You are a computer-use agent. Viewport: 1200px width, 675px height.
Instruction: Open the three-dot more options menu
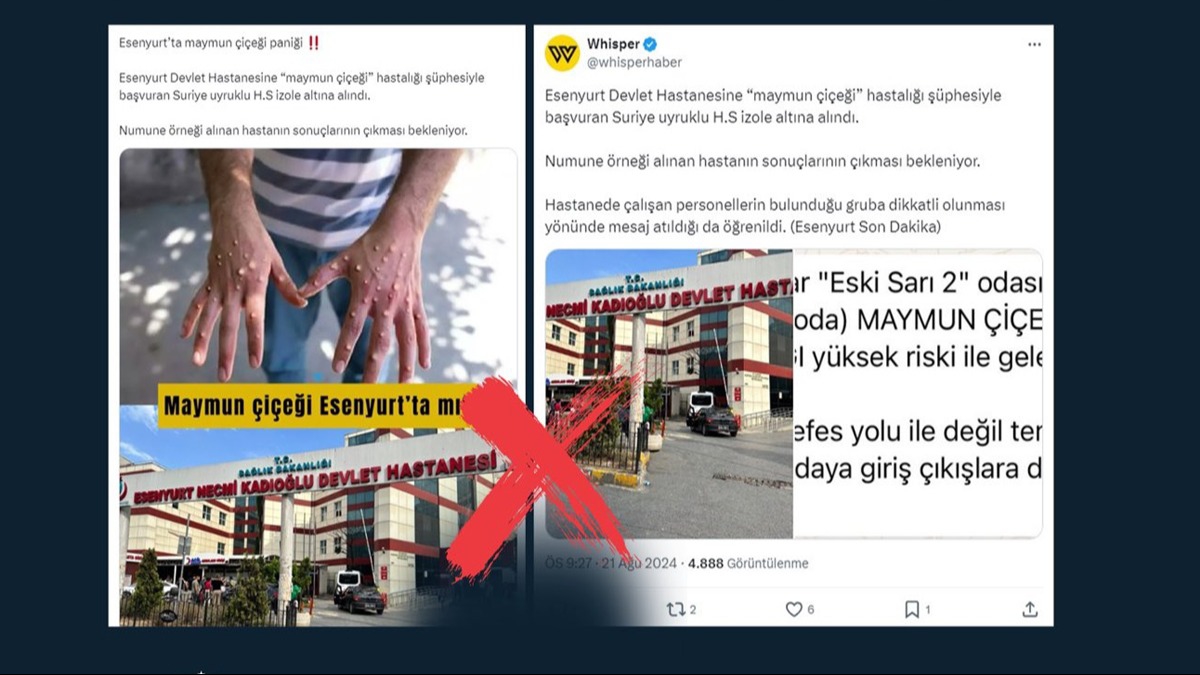click(1034, 45)
